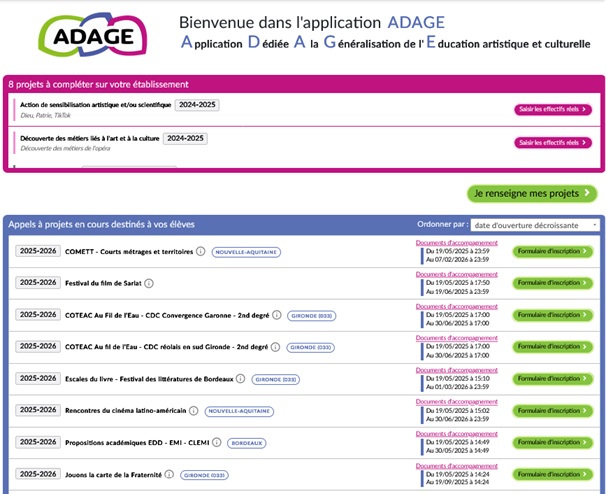606x494 pixels.
Task: Select 'COTEAC Au Fil de l'Eau - CDC Convergence Garonne' title
Action: [167, 315]
